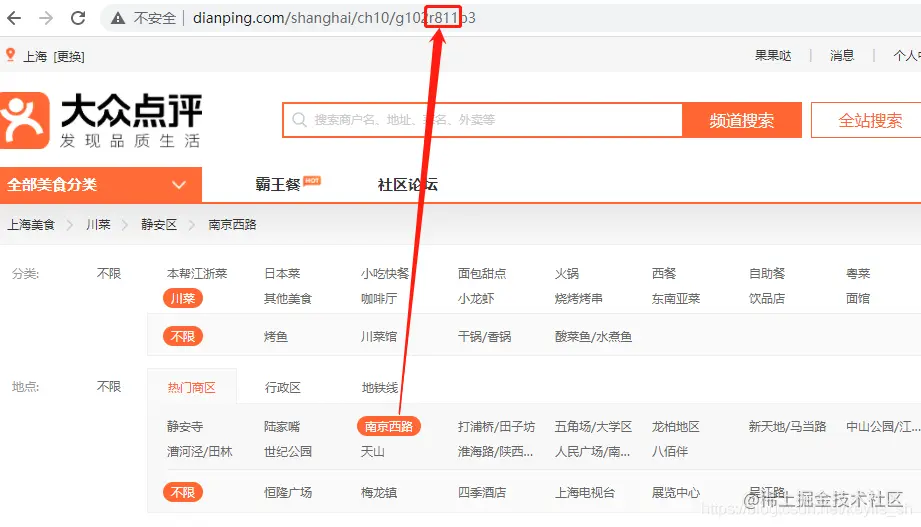The image size is (921, 527).
Task: Select the 其他美食 category
Action: click(x=288, y=298)
